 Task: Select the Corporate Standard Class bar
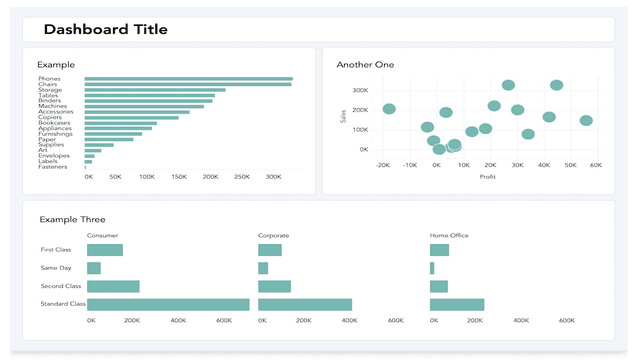[x=305, y=305]
